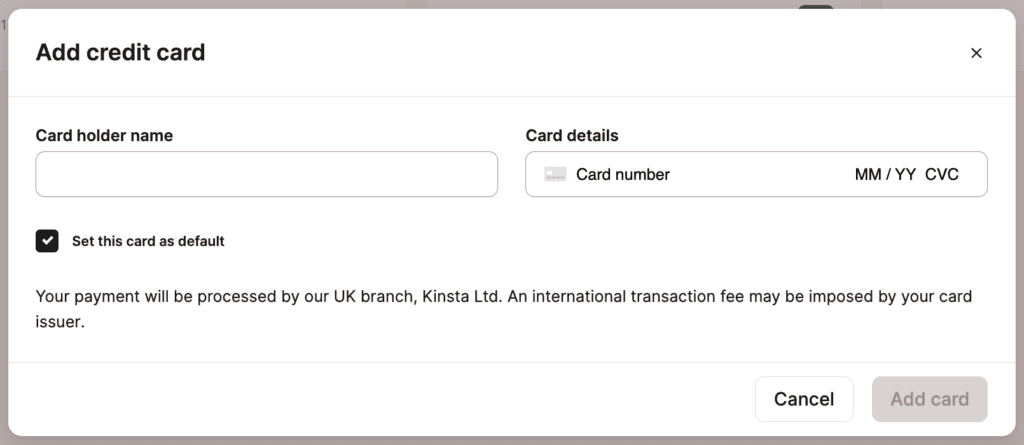Screen dimensions: 1024x445
Task: Click the dimmed backdrop above the dialog
Action: (x=500, y=4)
